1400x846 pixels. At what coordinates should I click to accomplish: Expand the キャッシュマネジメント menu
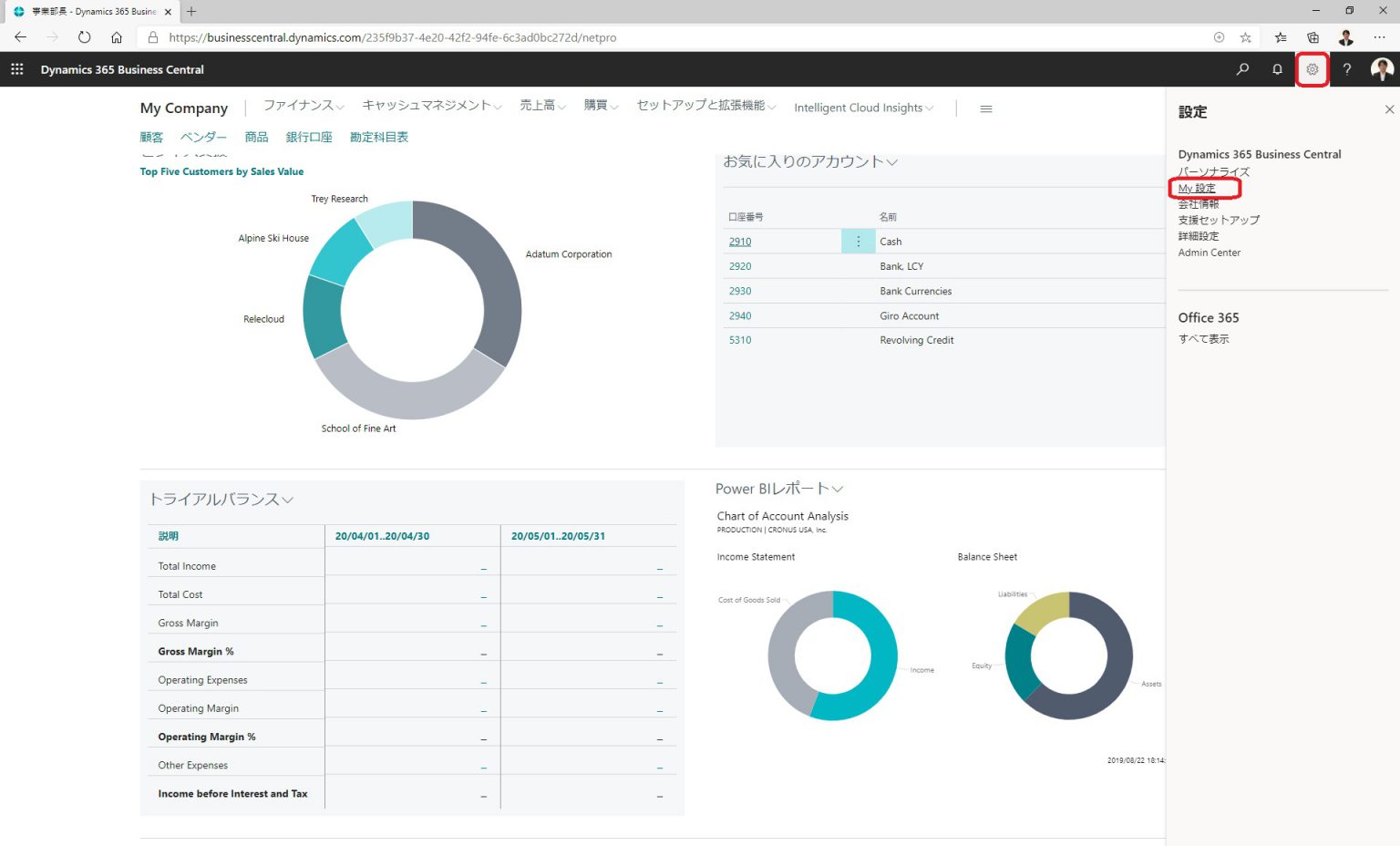point(432,106)
